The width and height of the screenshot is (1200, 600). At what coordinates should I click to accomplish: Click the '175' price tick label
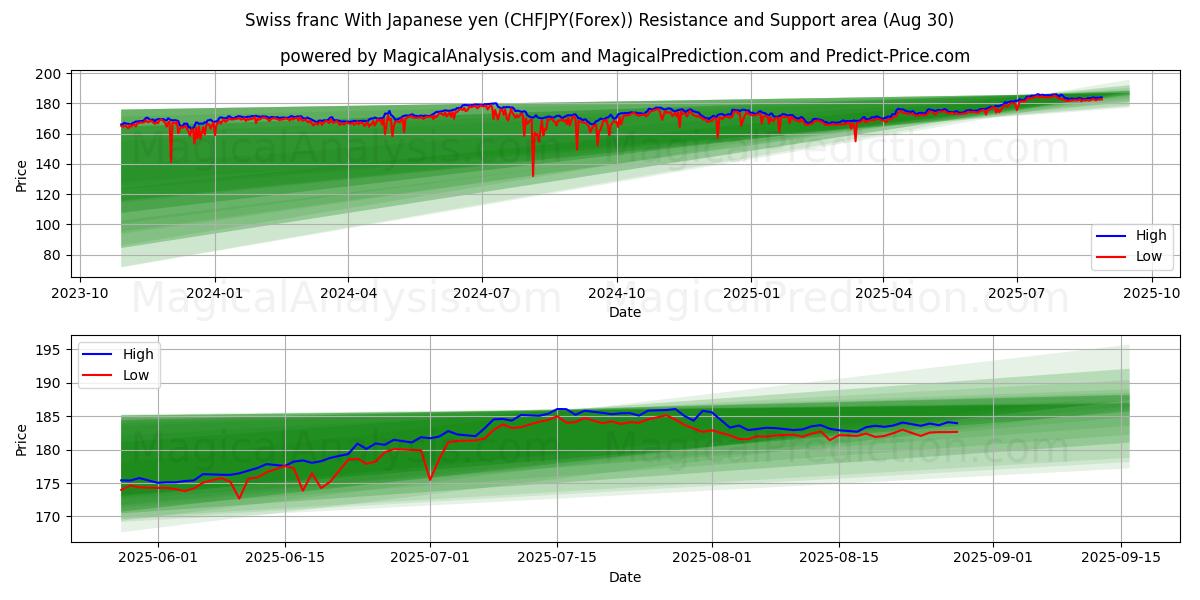click(50, 484)
